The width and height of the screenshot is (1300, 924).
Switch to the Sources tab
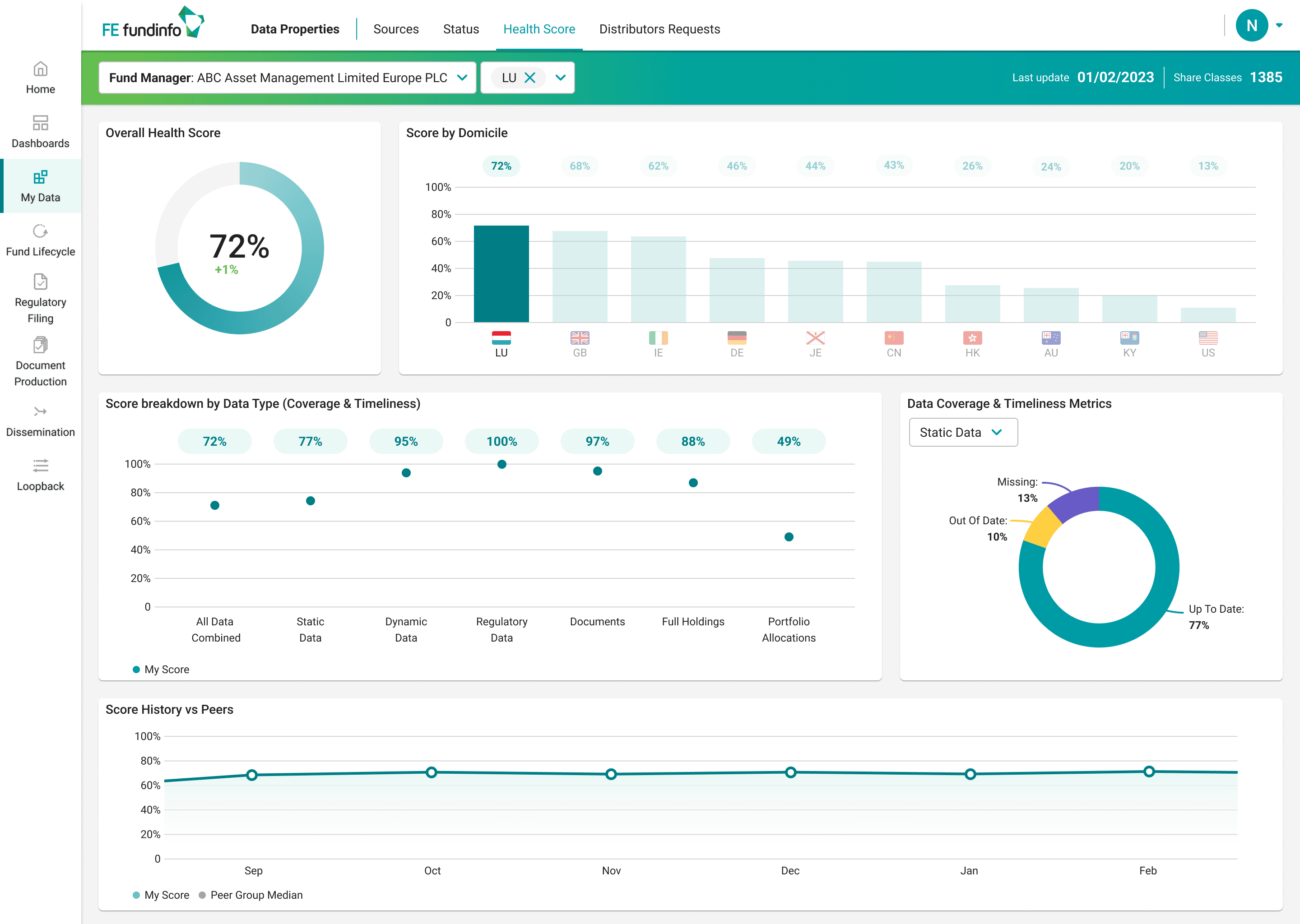(395, 29)
